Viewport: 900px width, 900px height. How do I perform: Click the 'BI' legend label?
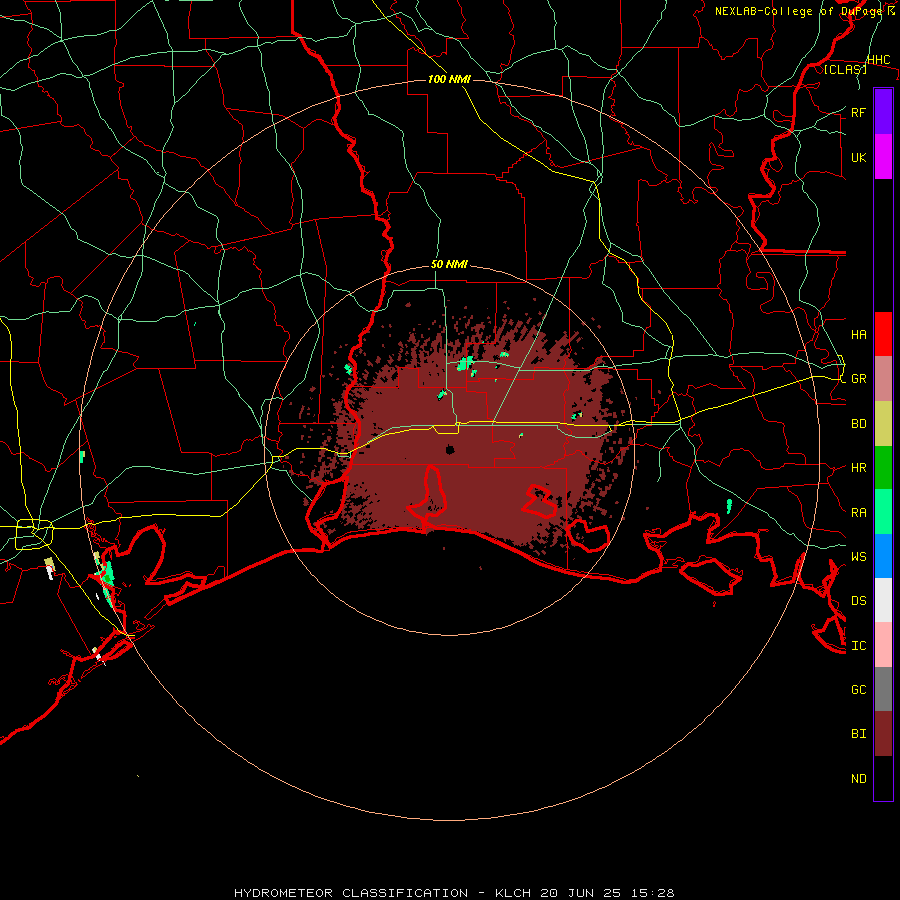858,734
